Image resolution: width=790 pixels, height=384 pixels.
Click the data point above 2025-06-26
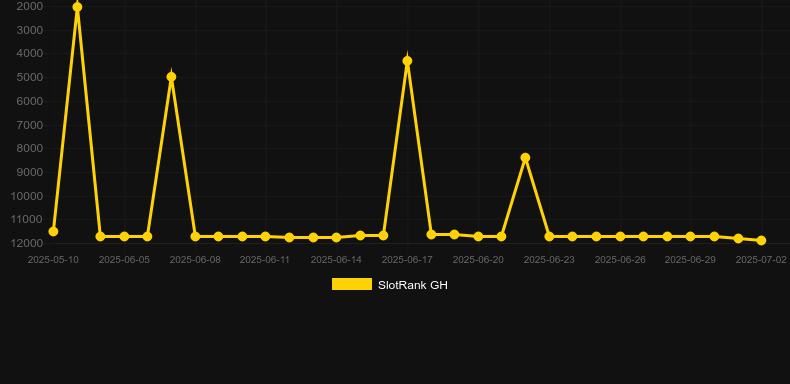[620, 236]
